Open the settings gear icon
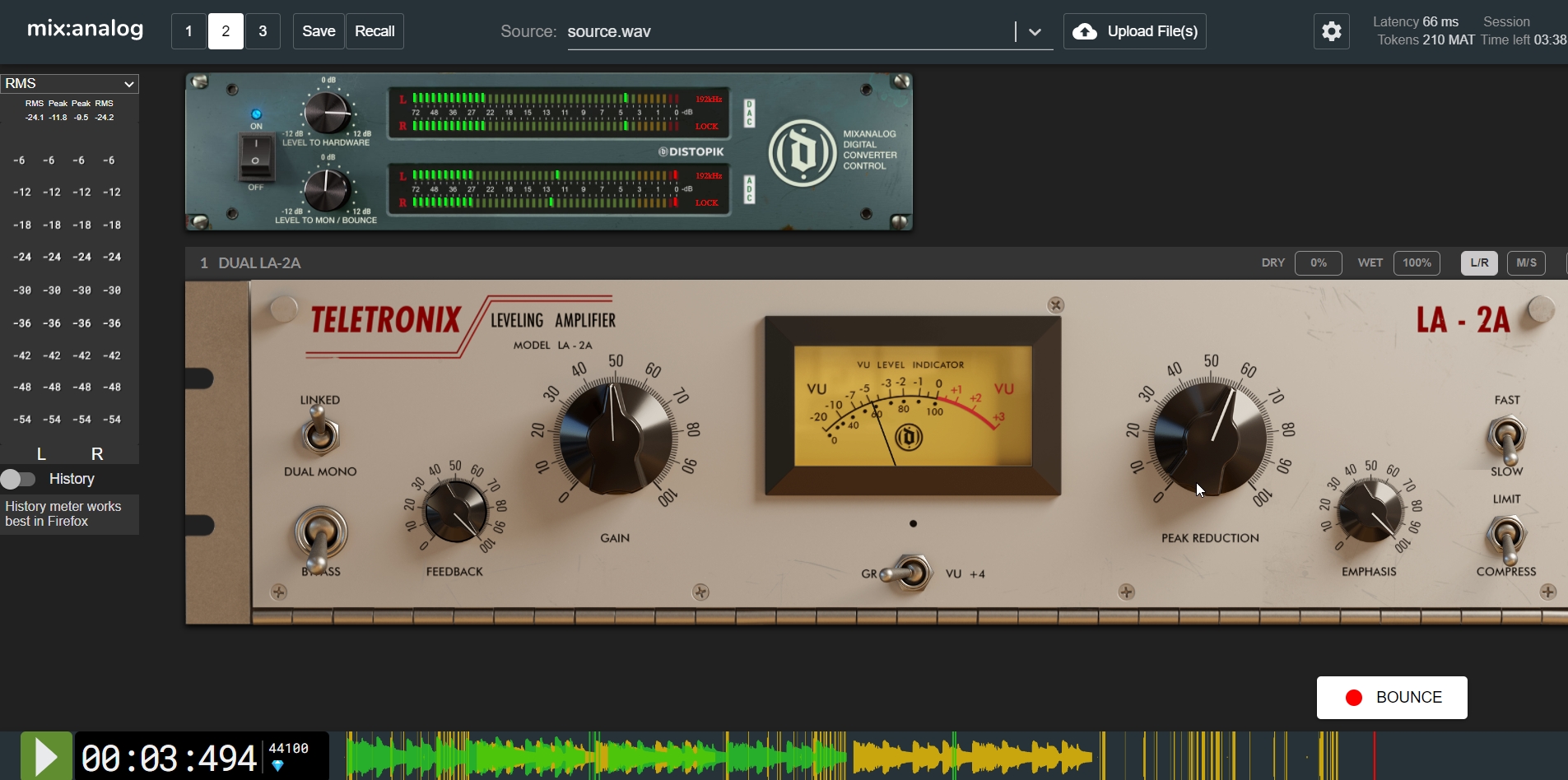 [1331, 32]
